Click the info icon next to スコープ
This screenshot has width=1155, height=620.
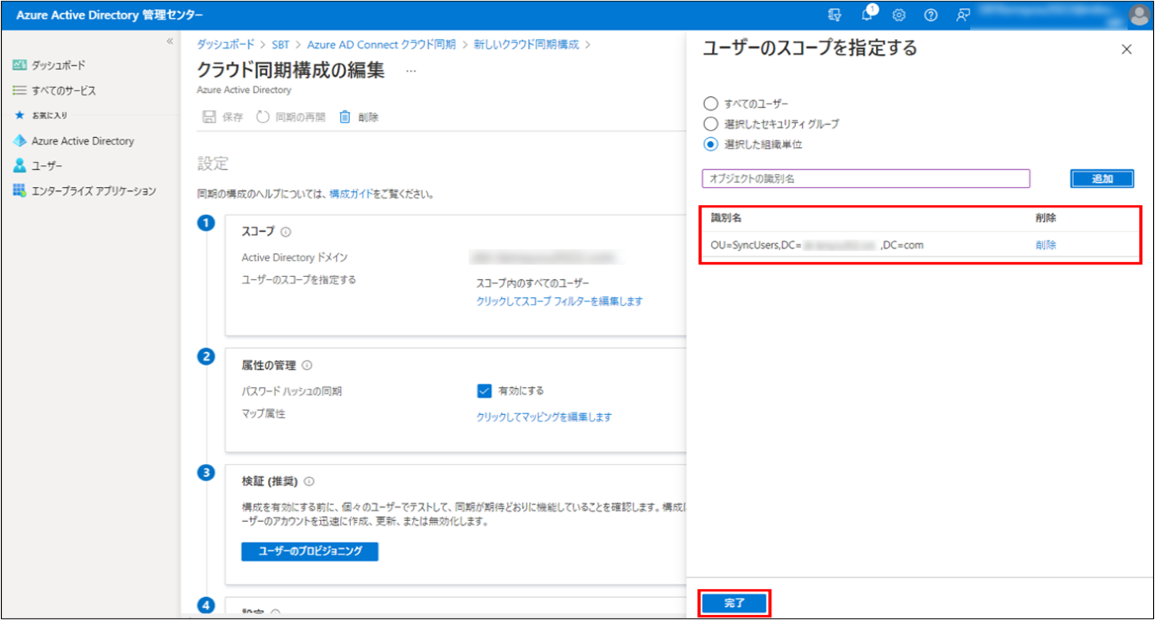click(286, 232)
